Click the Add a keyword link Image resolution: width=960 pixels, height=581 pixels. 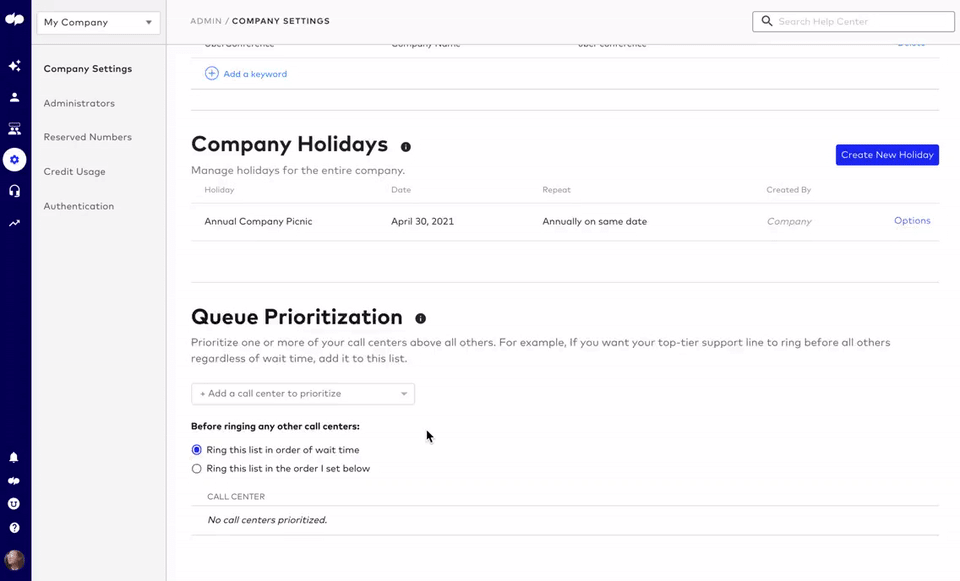point(255,74)
